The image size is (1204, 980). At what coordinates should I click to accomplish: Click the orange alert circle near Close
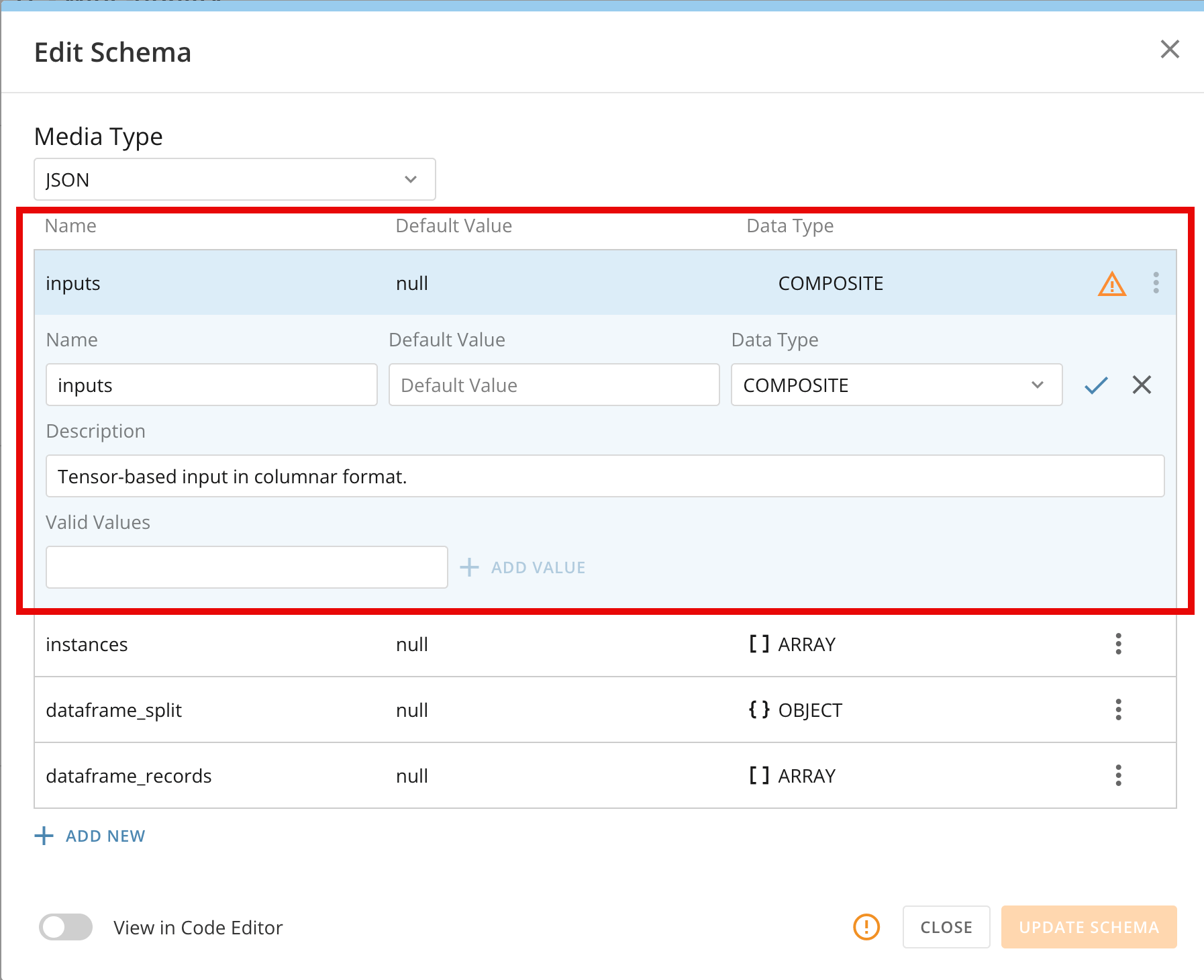pos(866,927)
